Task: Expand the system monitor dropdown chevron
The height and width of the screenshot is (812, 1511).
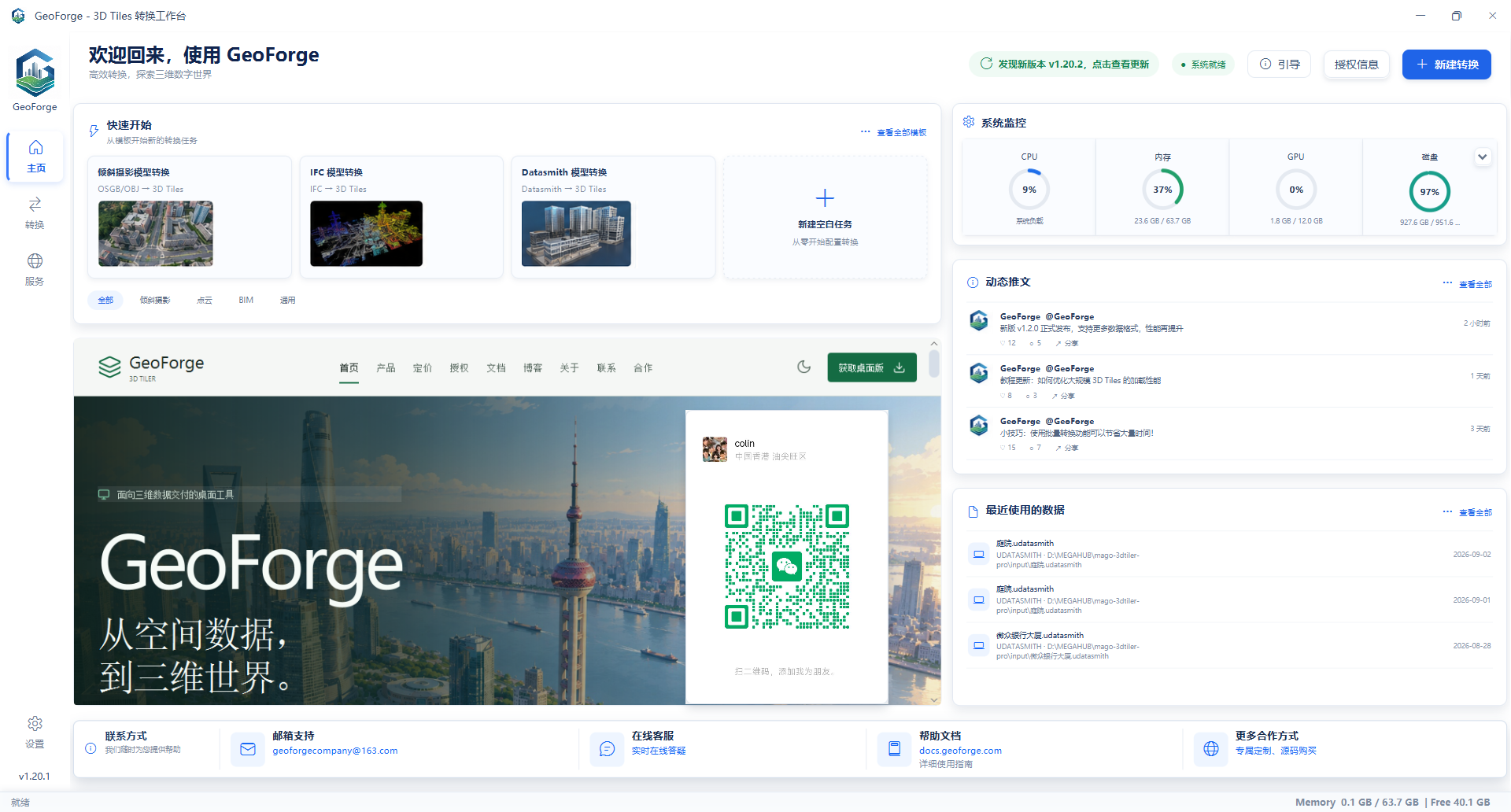Action: tap(1482, 157)
